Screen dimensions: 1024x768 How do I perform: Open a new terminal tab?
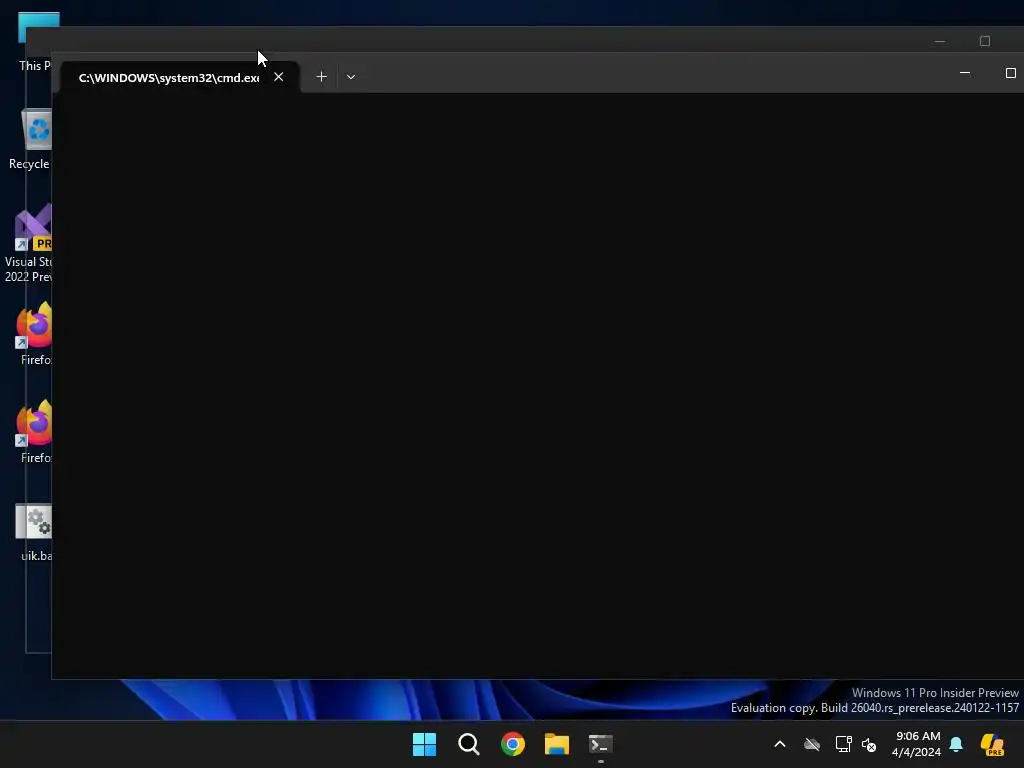click(321, 77)
